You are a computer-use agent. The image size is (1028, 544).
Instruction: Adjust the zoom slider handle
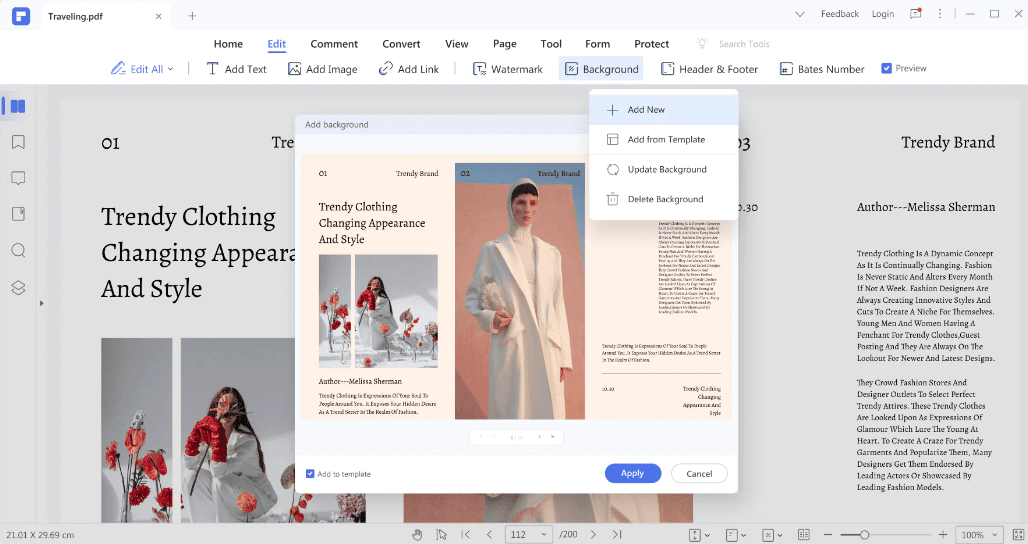coord(865,535)
